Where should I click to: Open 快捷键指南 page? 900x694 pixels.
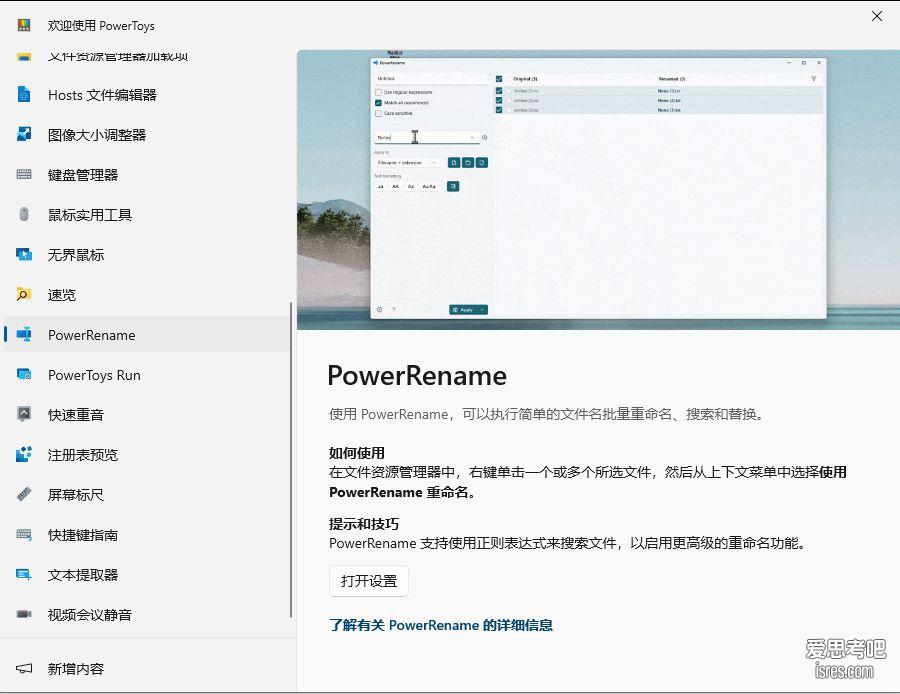146,534
